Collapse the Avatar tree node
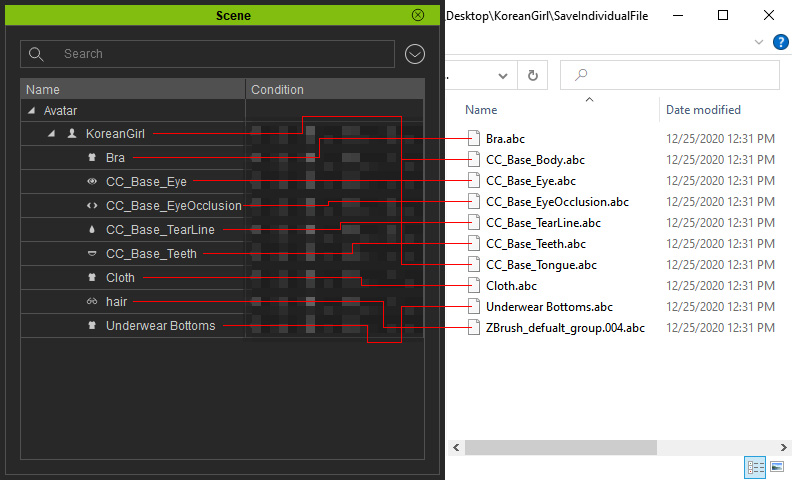 [x=31, y=110]
